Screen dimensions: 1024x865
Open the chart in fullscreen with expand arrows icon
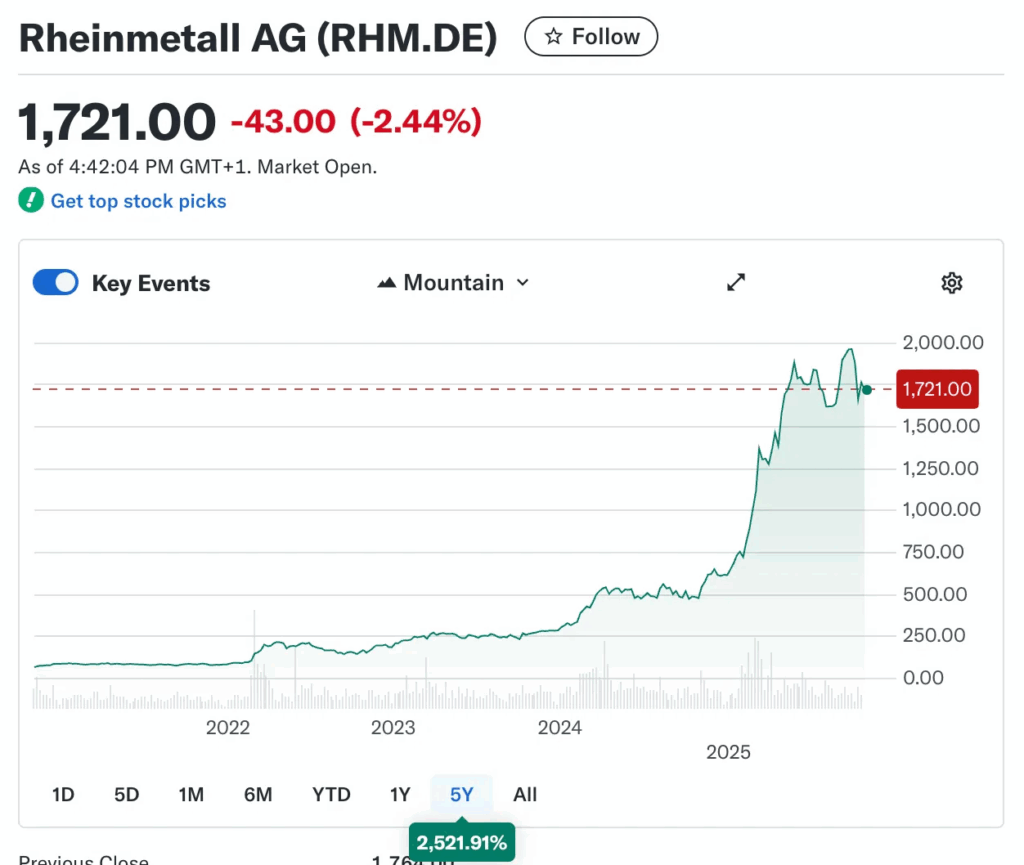pos(736,283)
